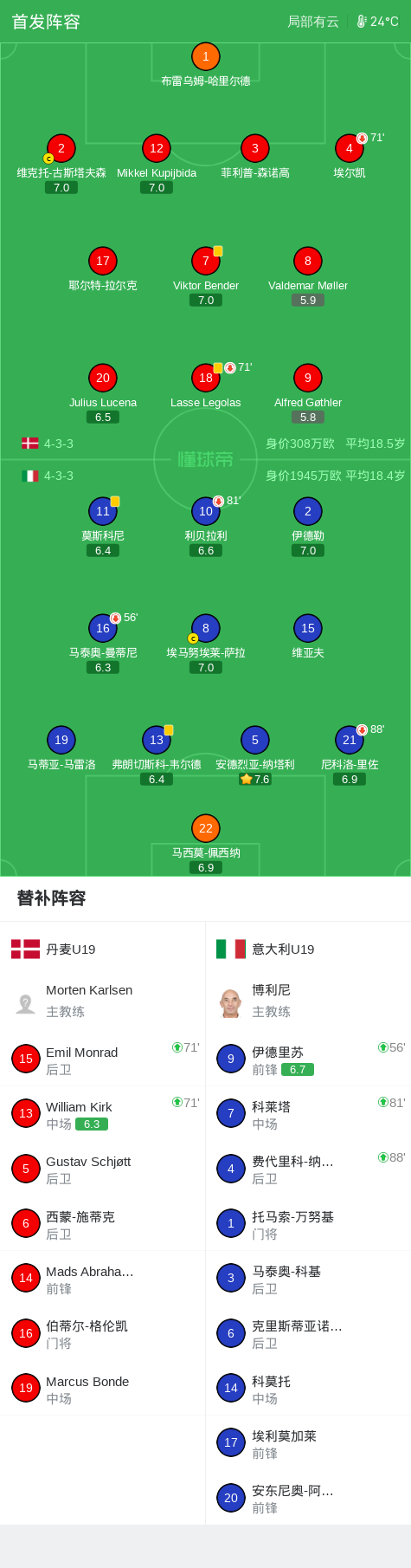
Task: Tap Italy number 10 利贝拉利 icon
Action: (205, 511)
